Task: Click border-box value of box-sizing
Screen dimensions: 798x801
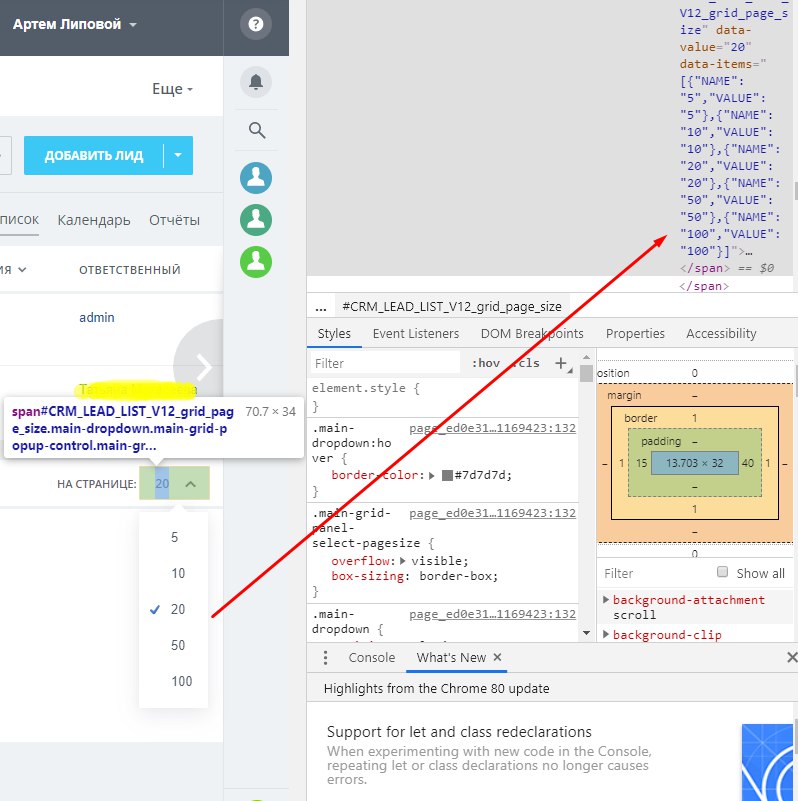Action: coord(454,576)
